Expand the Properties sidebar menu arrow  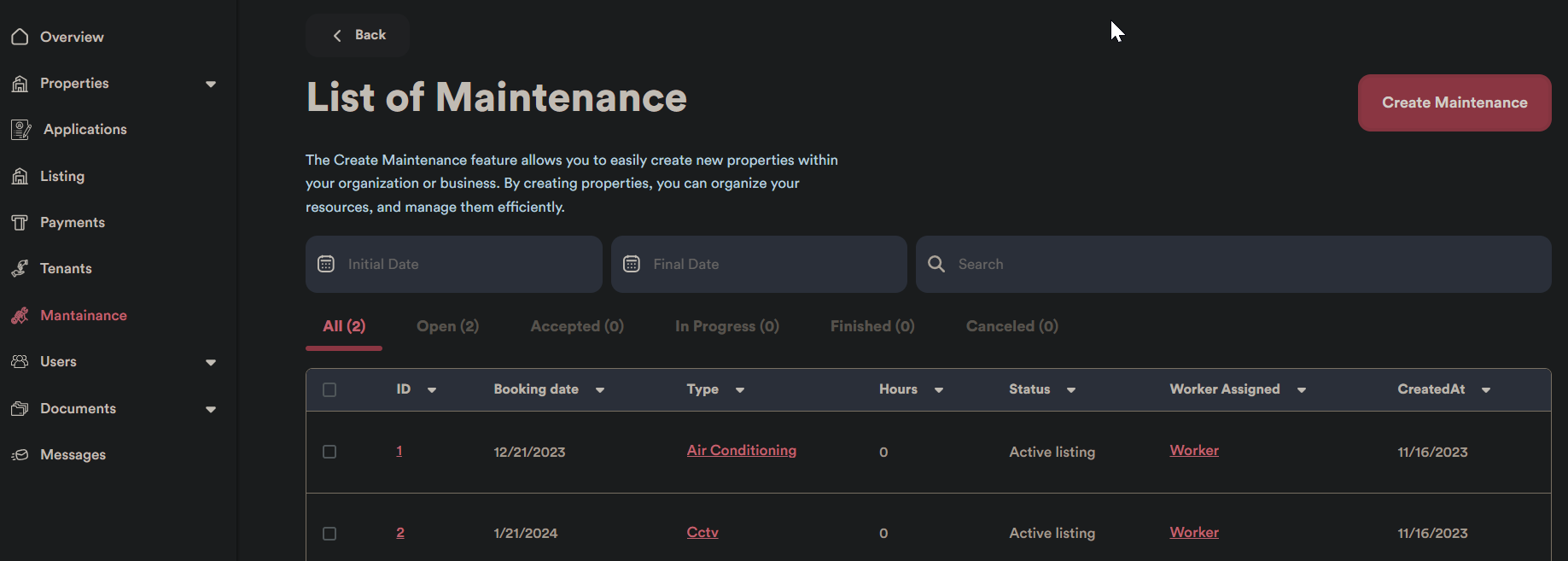coord(211,84)
